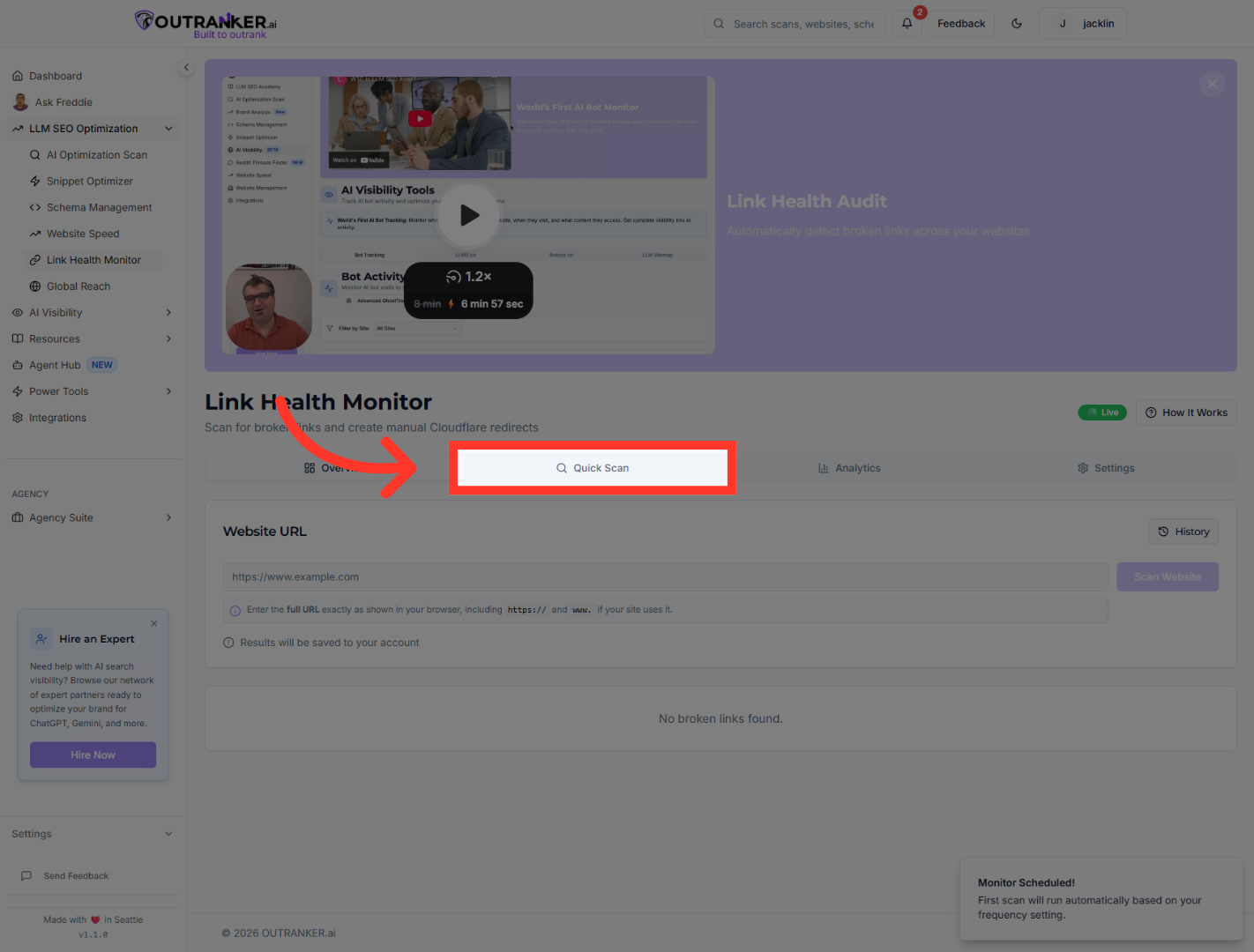The image size is (1254, 952).
Task: Switch to the Overview tab
Action: pyautogui.click(x=333, y=468)
